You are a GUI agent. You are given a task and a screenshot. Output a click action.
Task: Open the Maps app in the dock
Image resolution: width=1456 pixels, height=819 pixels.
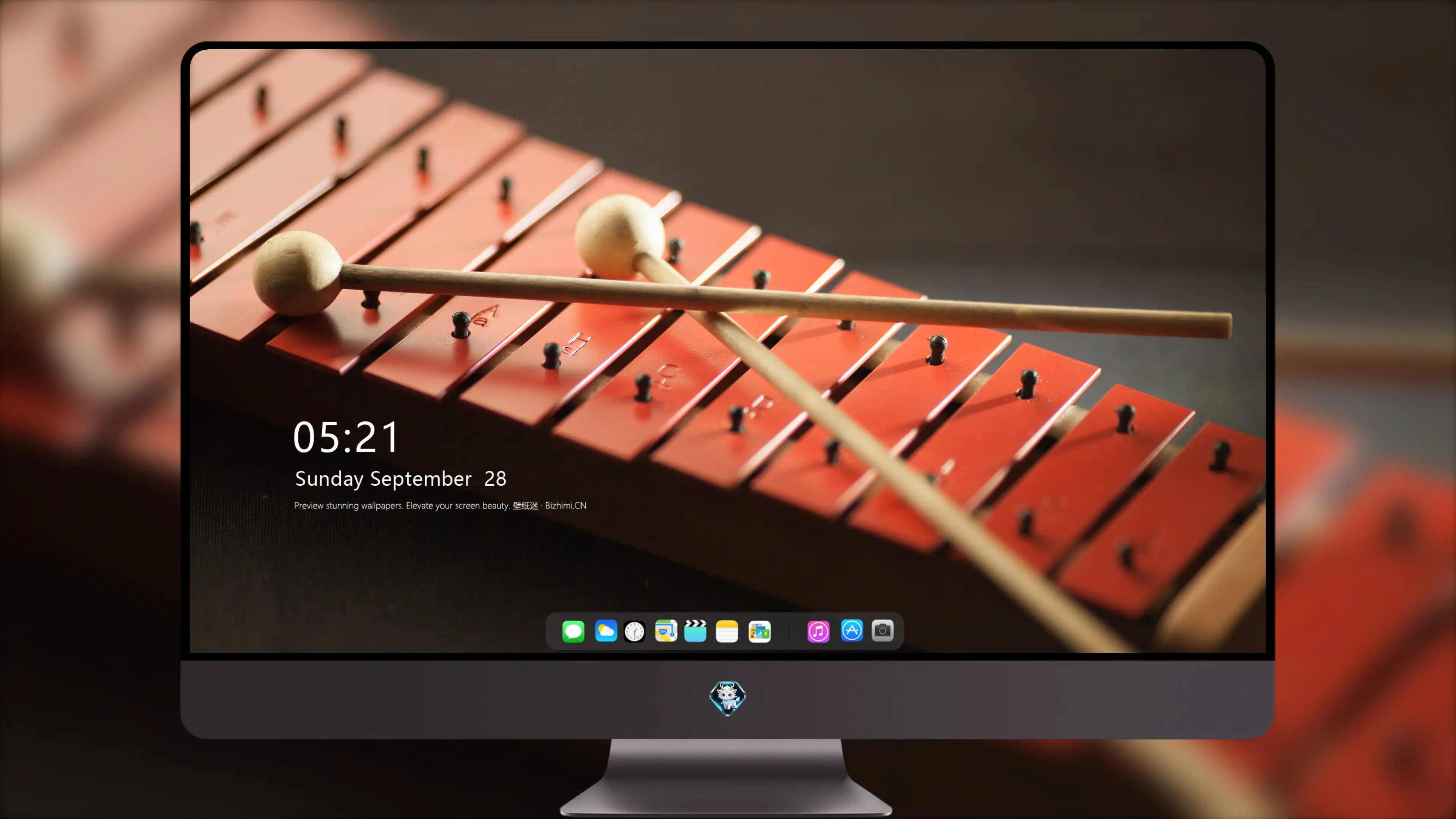[666, 631]
